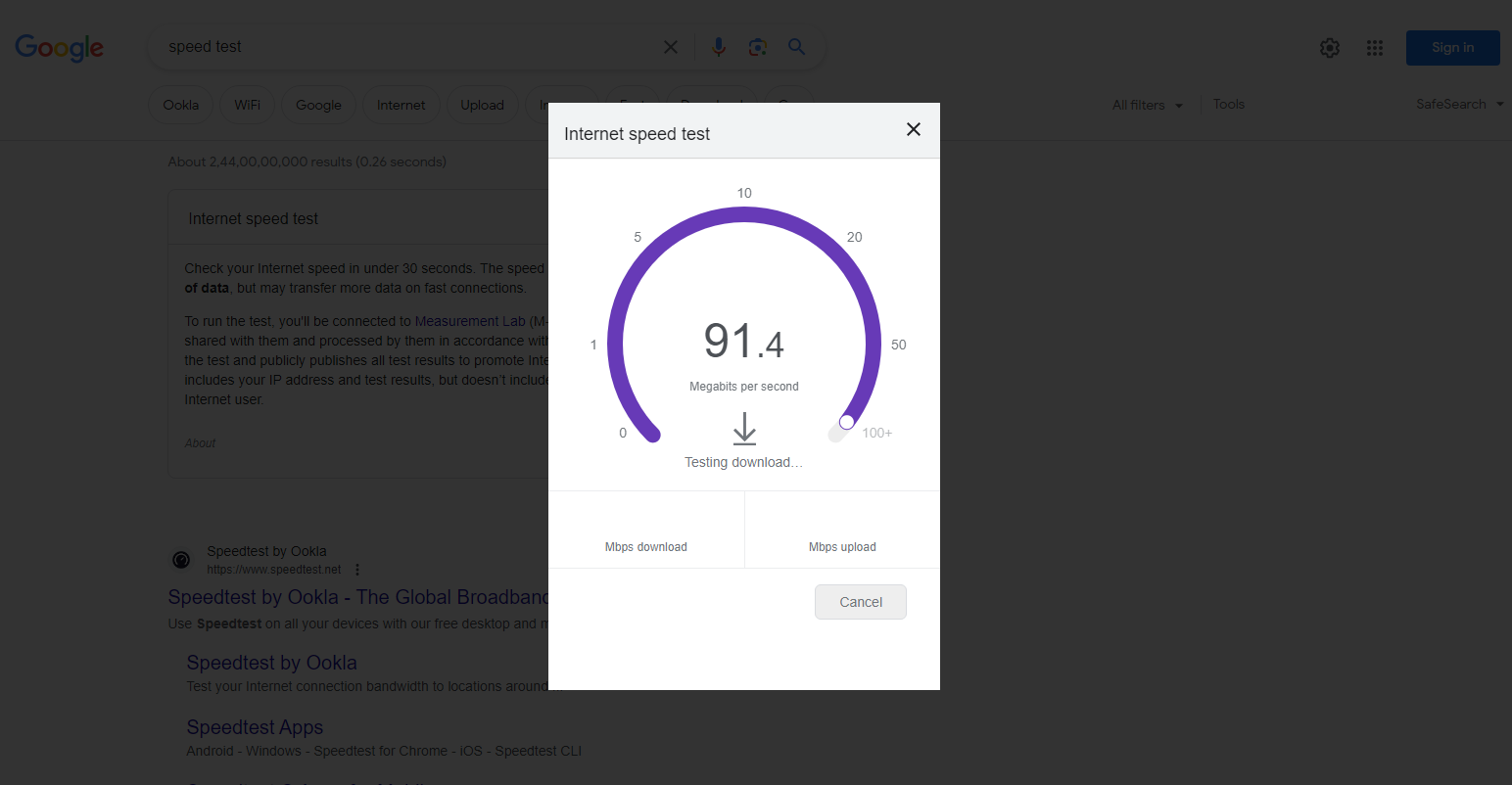Open the Tools menu
Screen dimensions: 1512x785
tap(1229, 104)
